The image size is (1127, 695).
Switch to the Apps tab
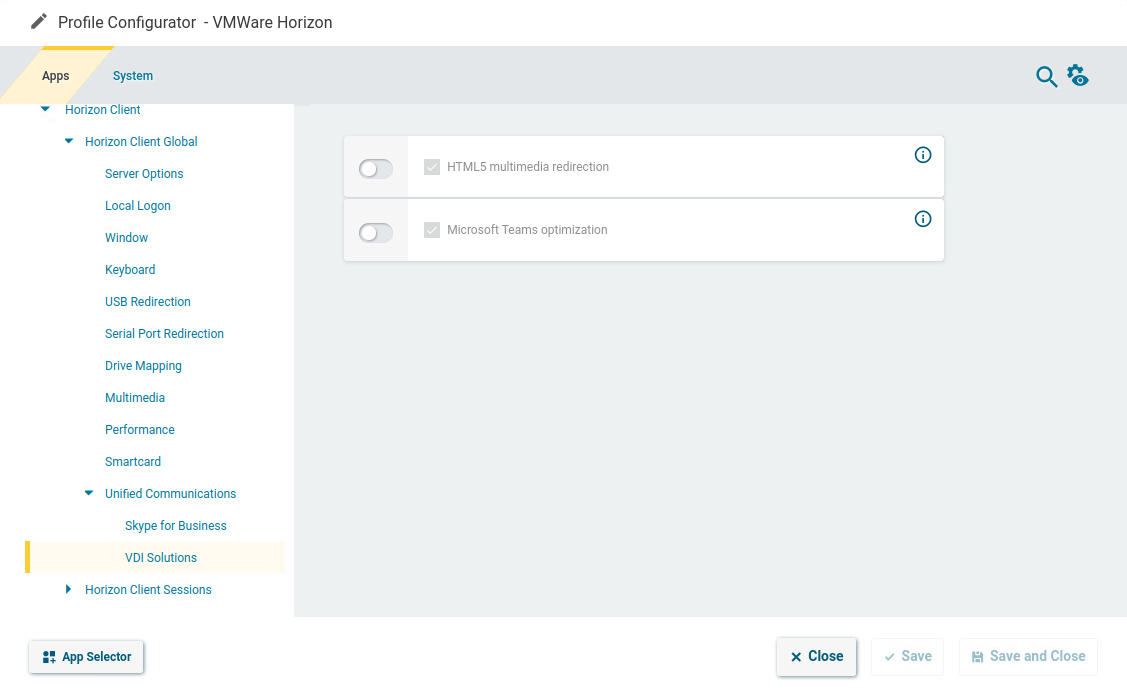(x=55, y=75)
